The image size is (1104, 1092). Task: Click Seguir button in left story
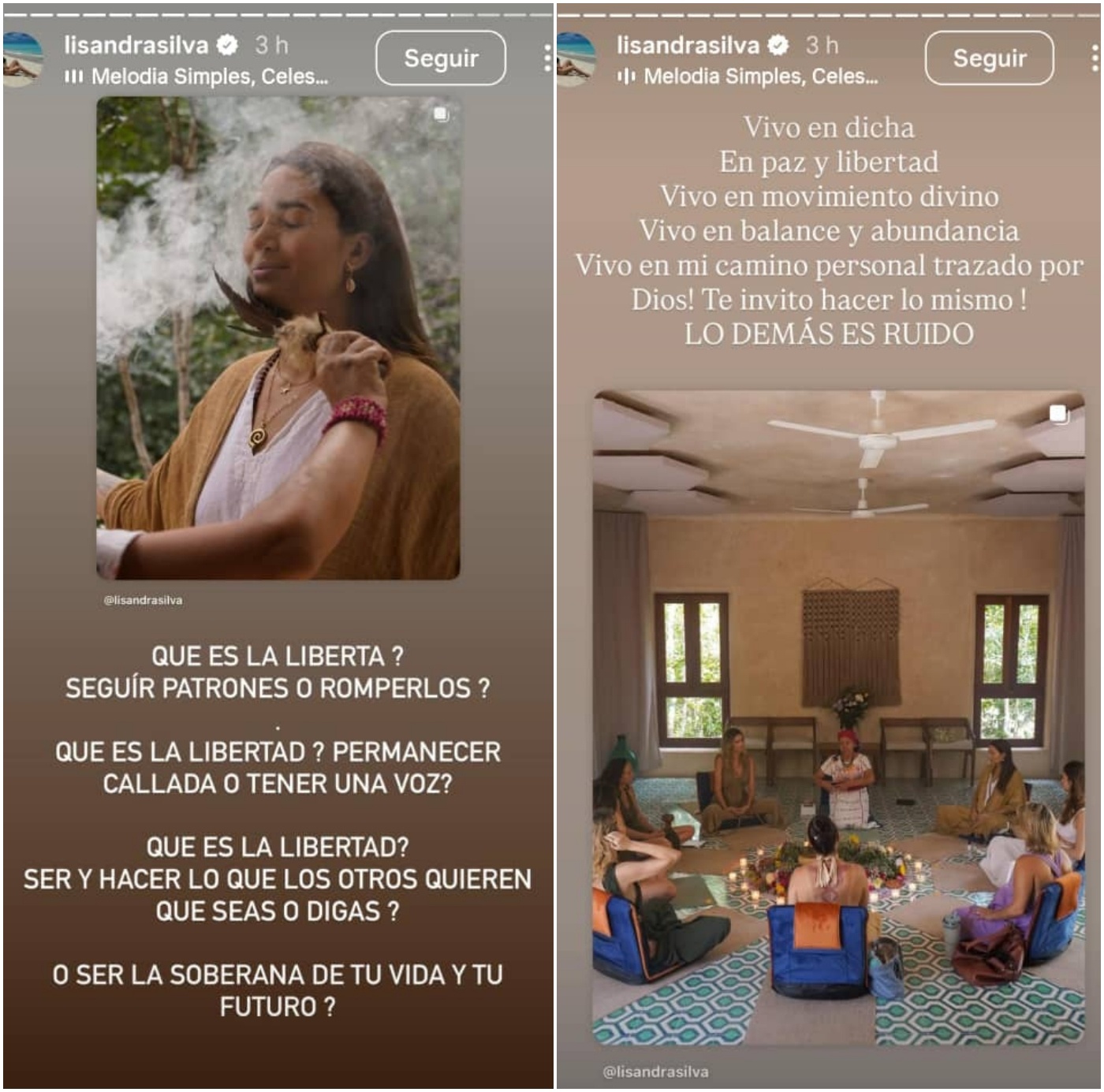[x=441, y=58]
